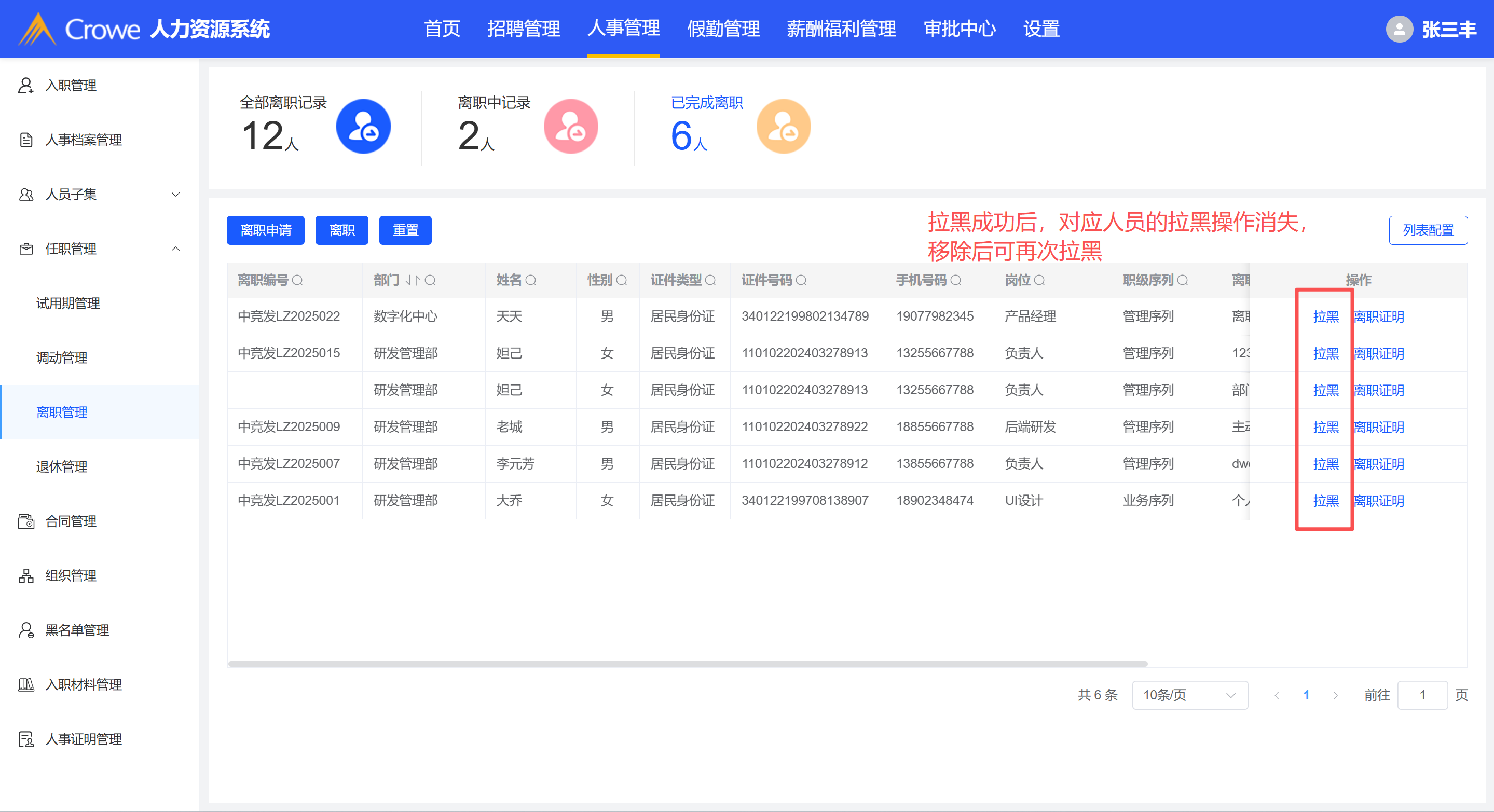
Task: Click search icon beside 姓名 header
Action: tap(531, 281)
